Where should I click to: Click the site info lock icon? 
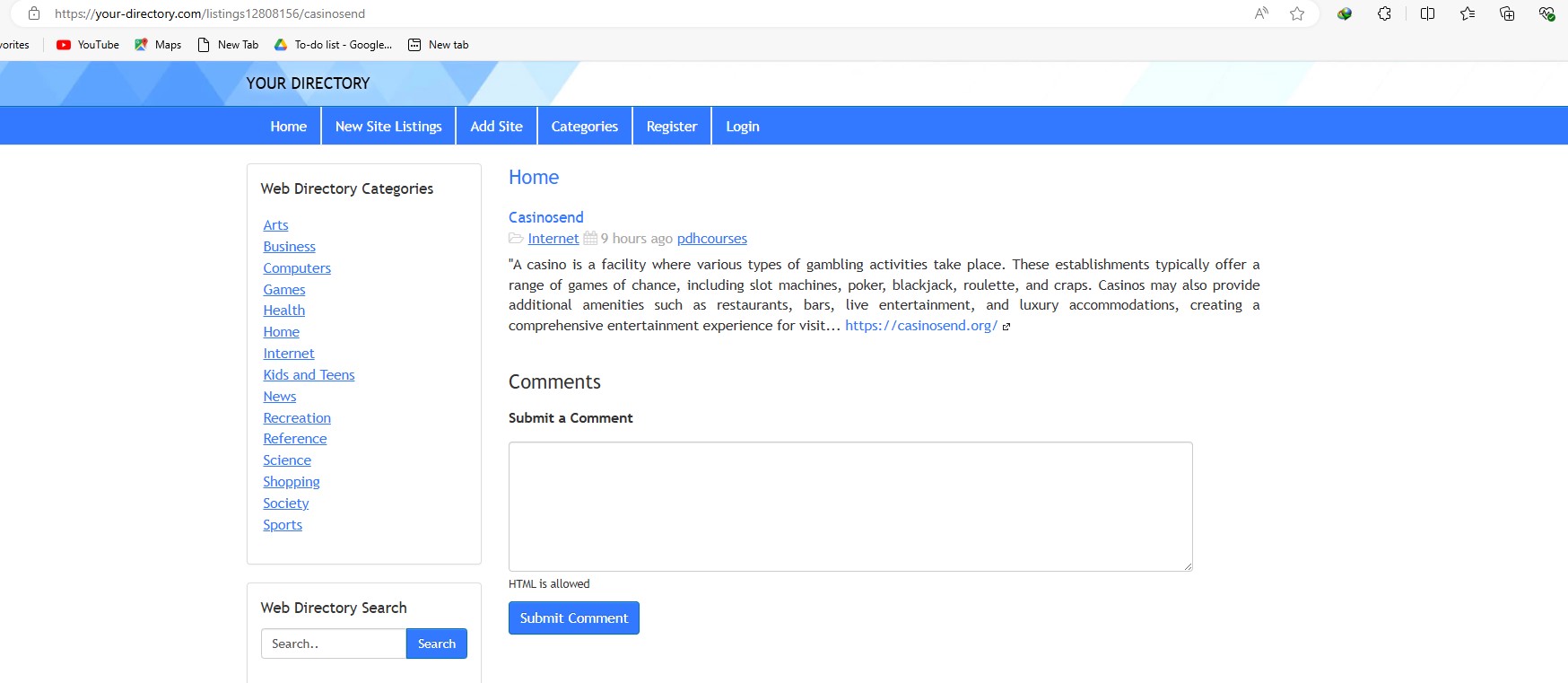pos(34,13)
